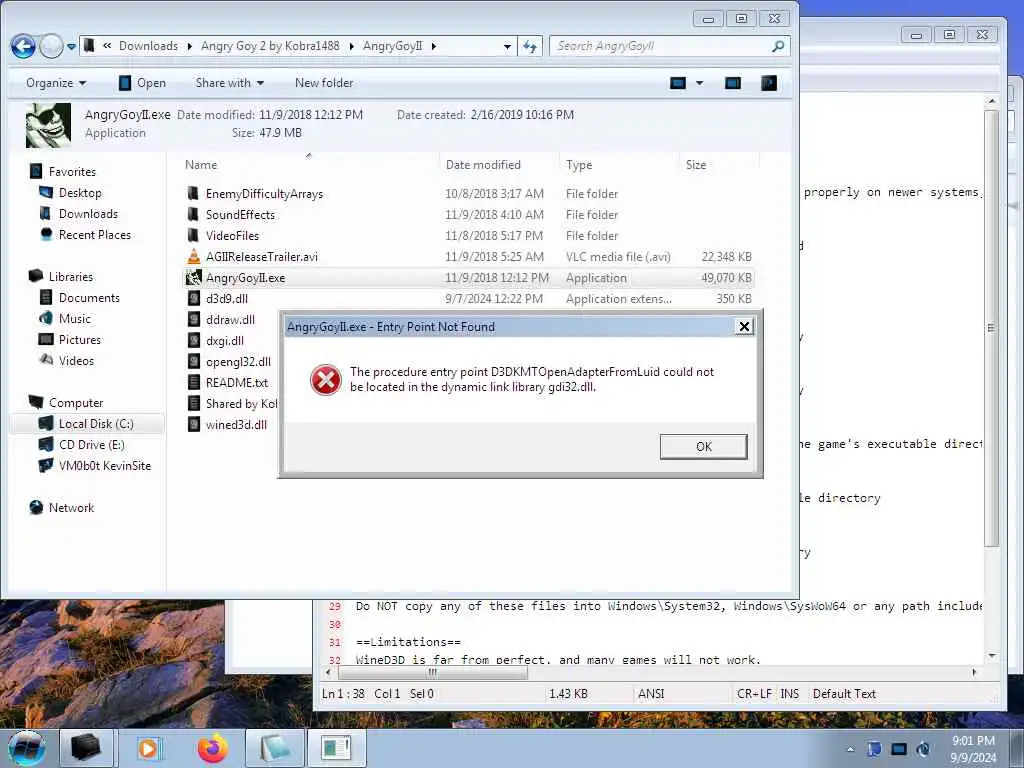Launch Firefox from the taskbar
Screen dimensions: 1024x768
(x=213, y=748)
